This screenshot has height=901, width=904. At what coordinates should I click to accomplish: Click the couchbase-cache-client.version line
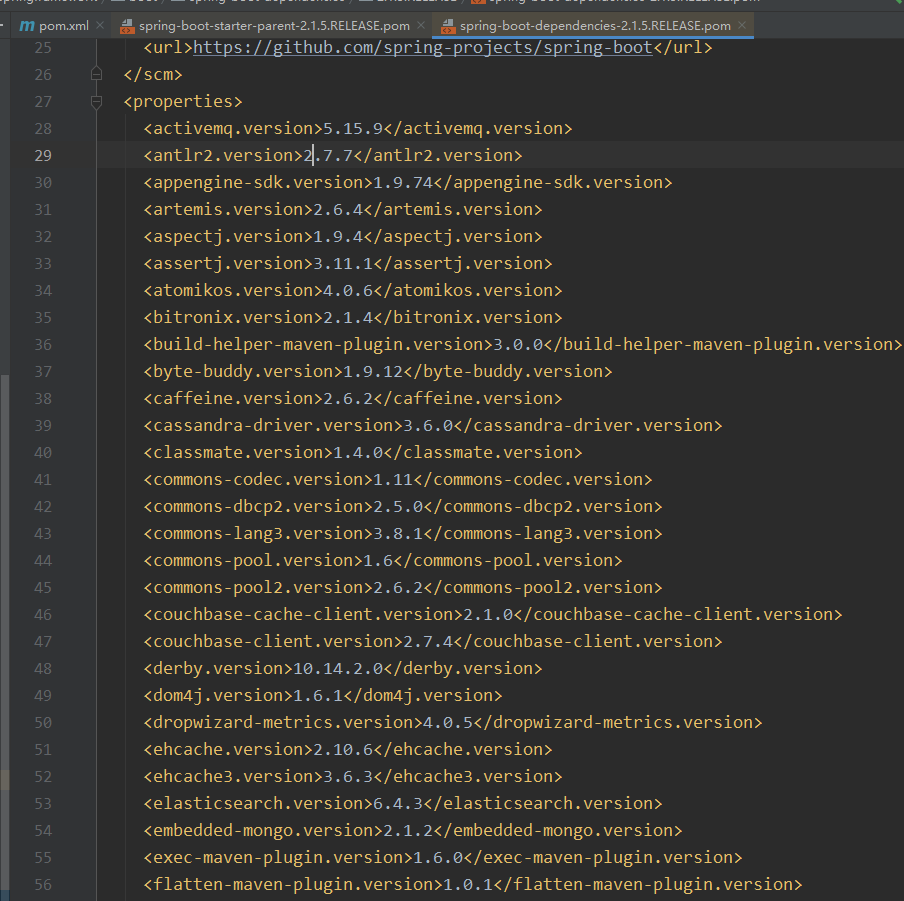[493, 615]
